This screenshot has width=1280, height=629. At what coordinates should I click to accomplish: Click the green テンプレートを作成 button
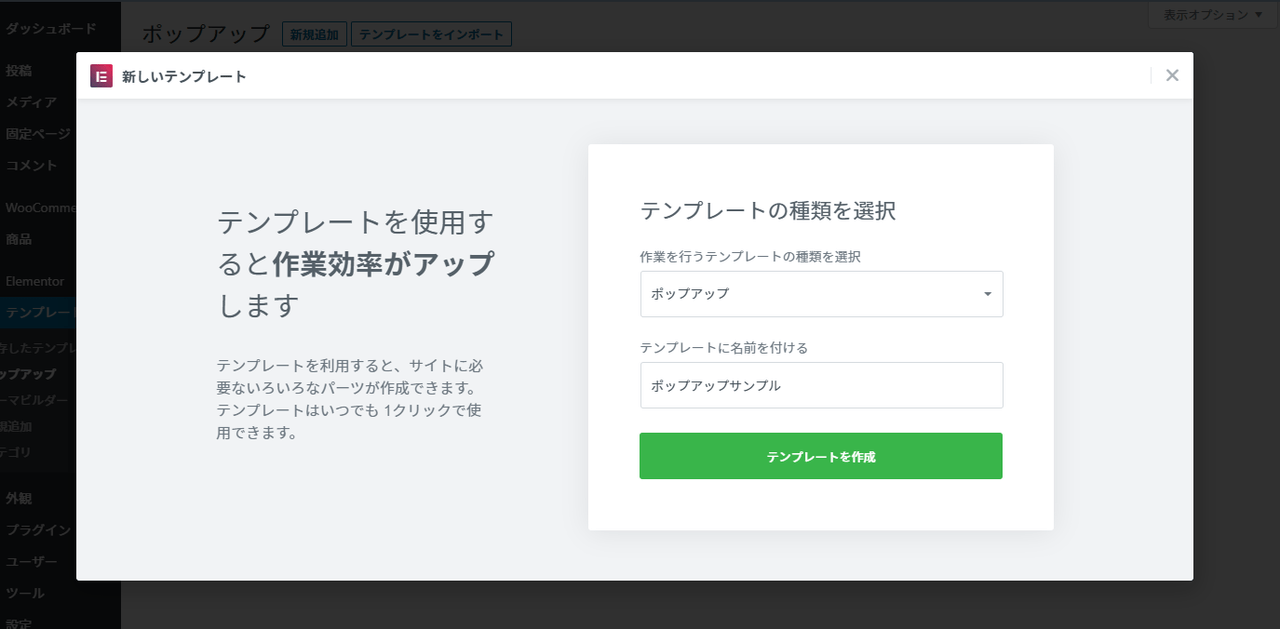pyautogui.click(x=821, y=456)
